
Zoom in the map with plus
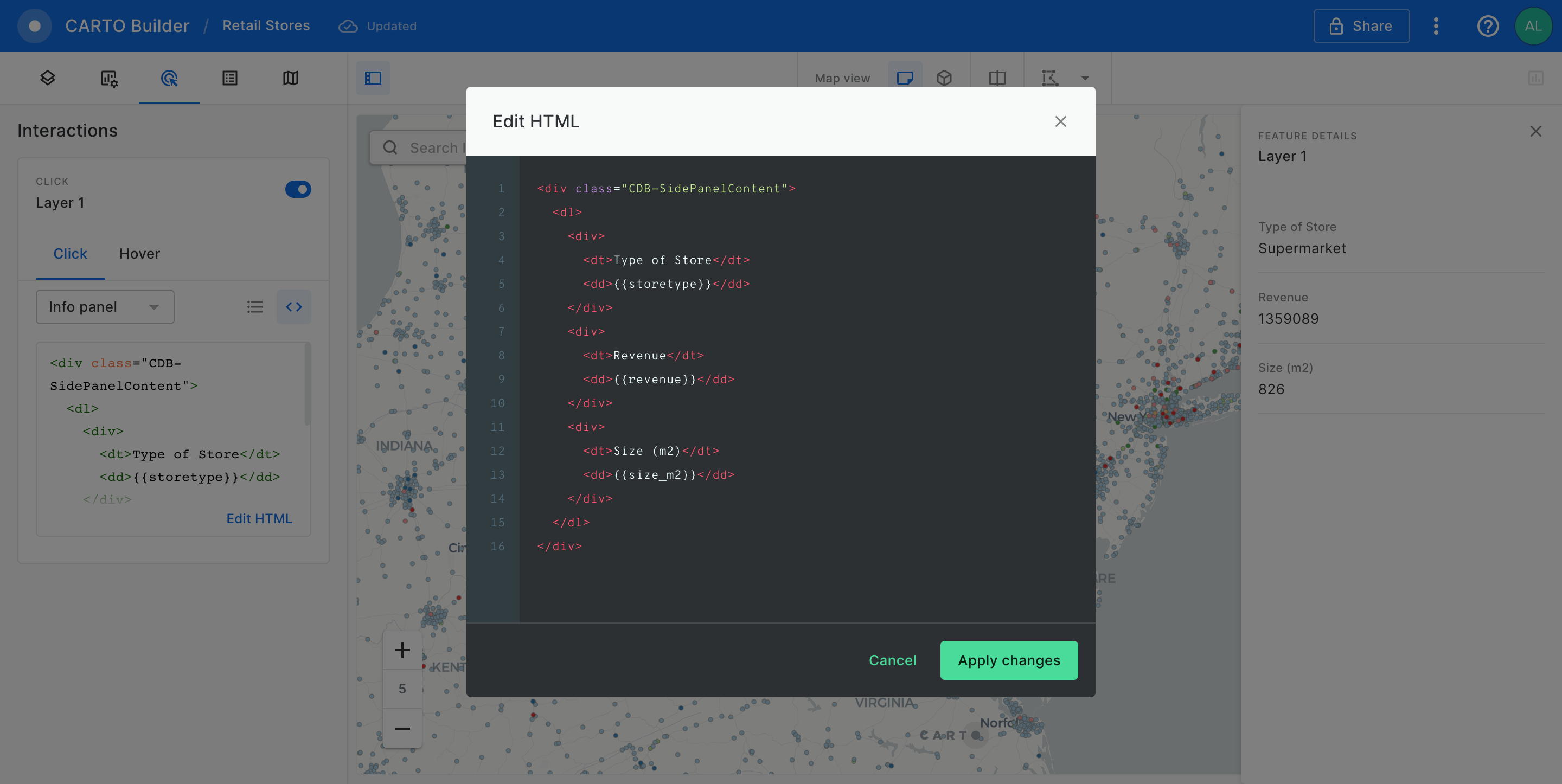coord(402,651)
